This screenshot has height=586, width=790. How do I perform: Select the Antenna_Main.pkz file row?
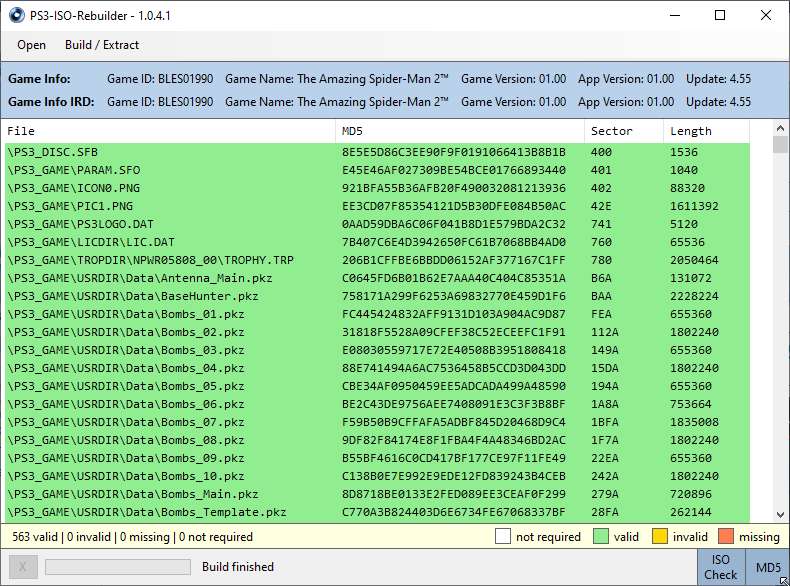pos(377,278)
